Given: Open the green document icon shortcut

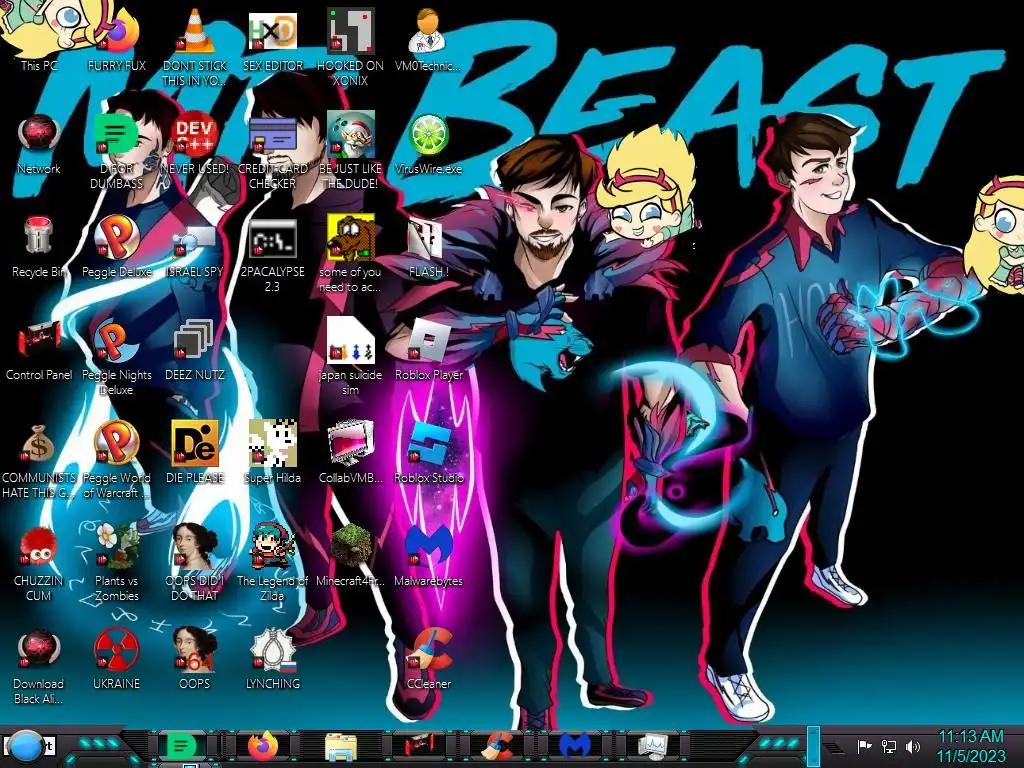Looking at the screenshot, I should [x=116, y=152].
